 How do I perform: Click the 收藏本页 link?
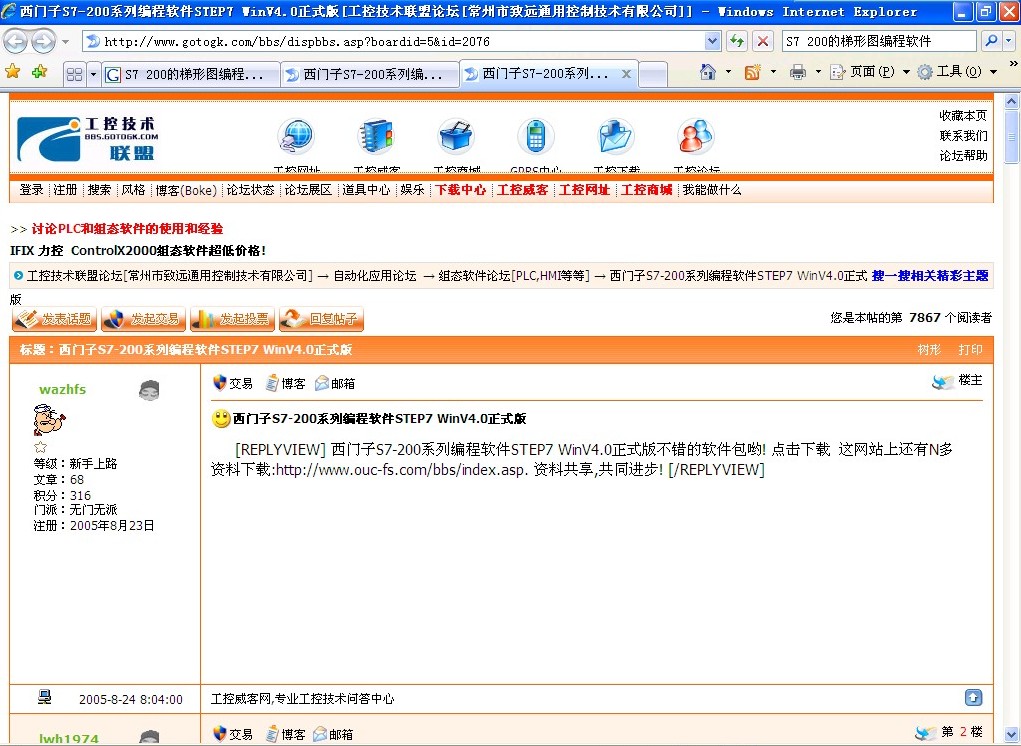click(x=963, y=116)
